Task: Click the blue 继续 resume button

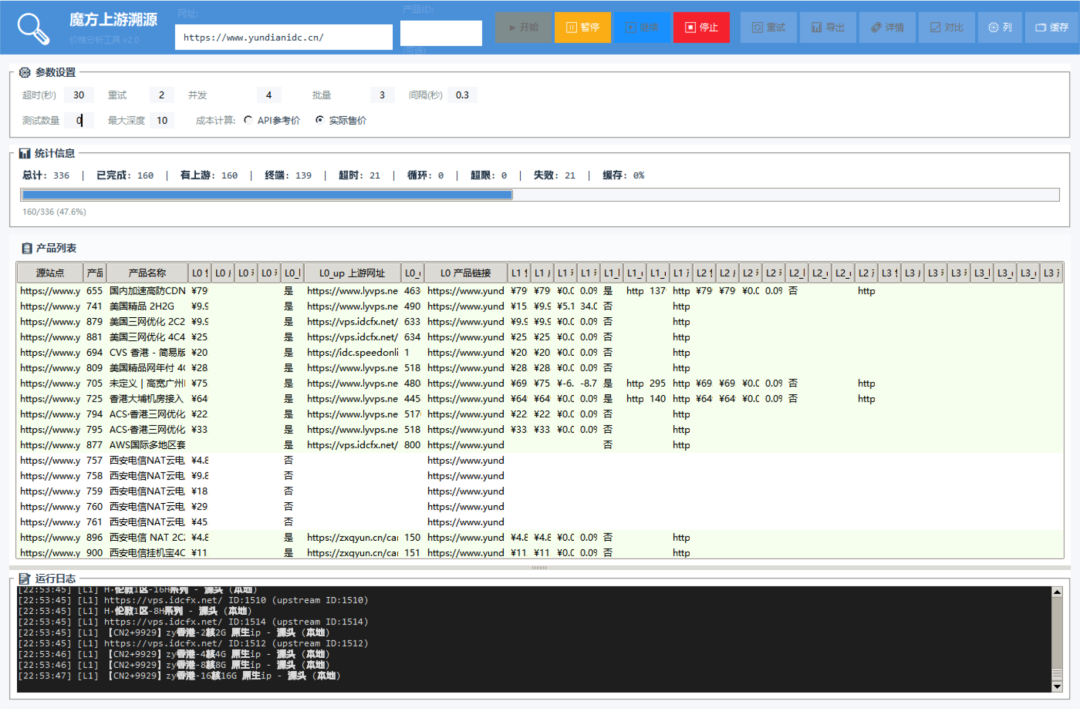Action: (642, 28)
